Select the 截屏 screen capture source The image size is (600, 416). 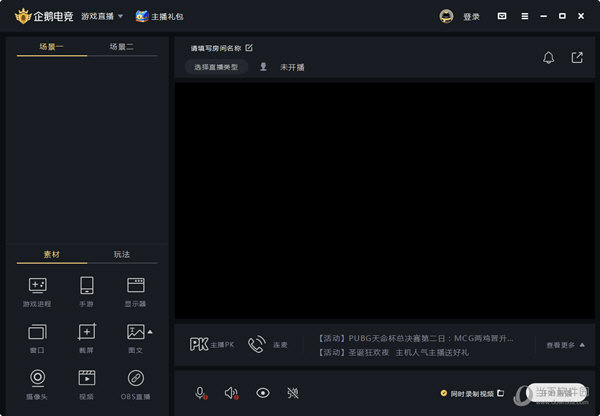[87, 336]
